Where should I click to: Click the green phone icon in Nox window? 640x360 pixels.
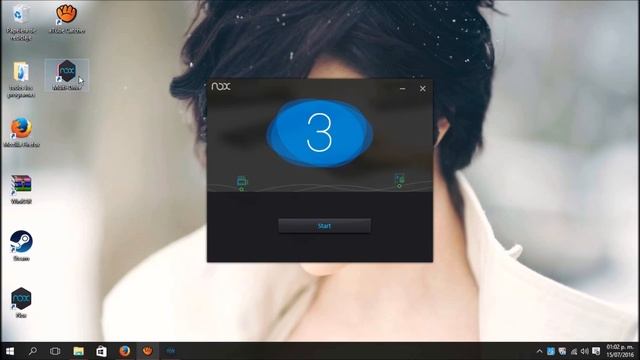400,180
